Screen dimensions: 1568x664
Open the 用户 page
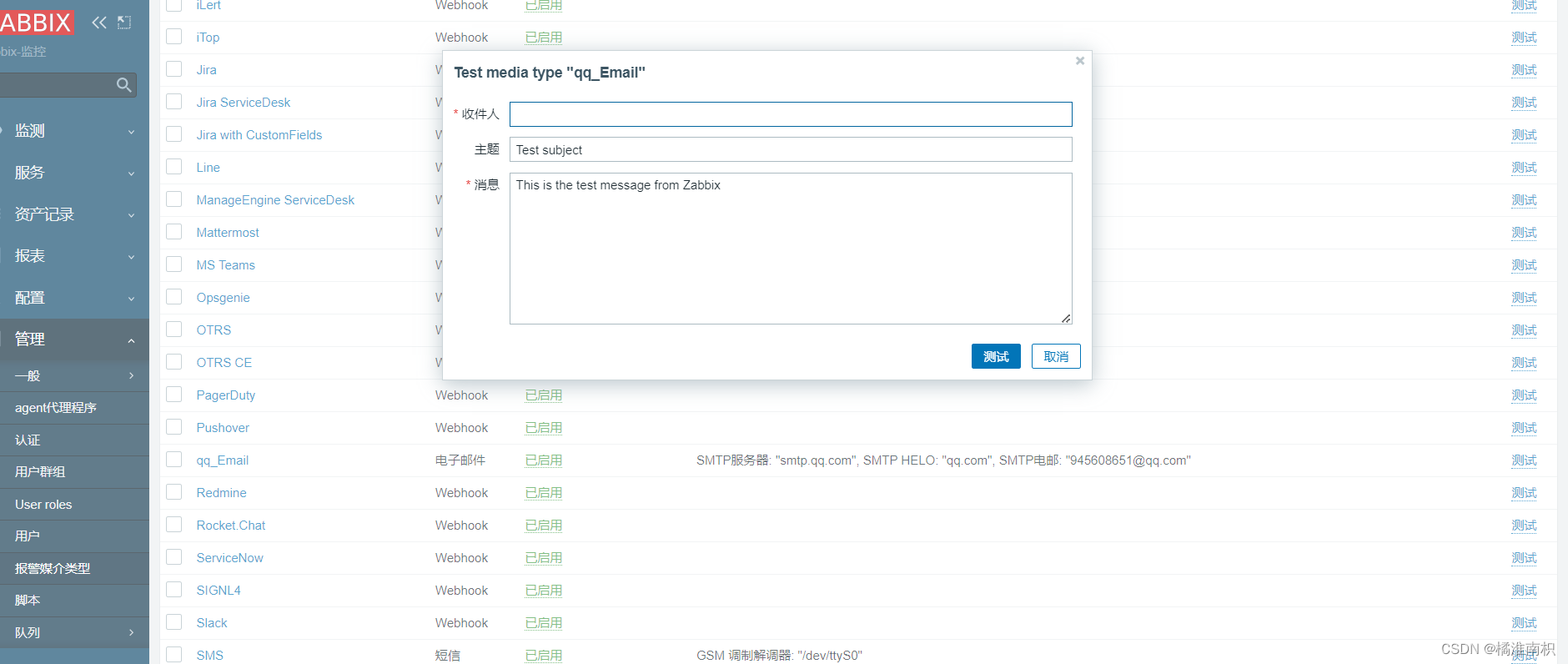pos(74,536)
